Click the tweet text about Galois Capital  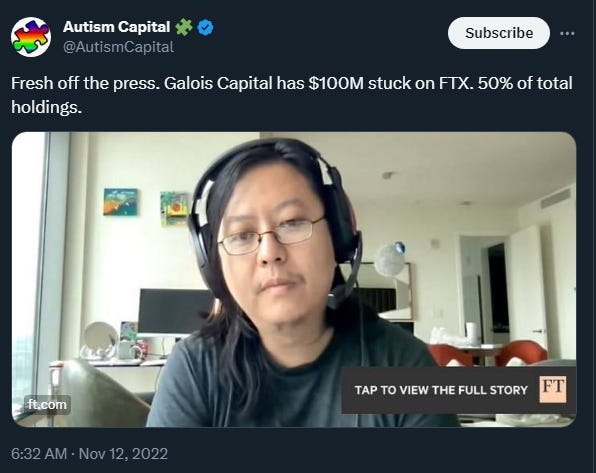tap(292, 95)
